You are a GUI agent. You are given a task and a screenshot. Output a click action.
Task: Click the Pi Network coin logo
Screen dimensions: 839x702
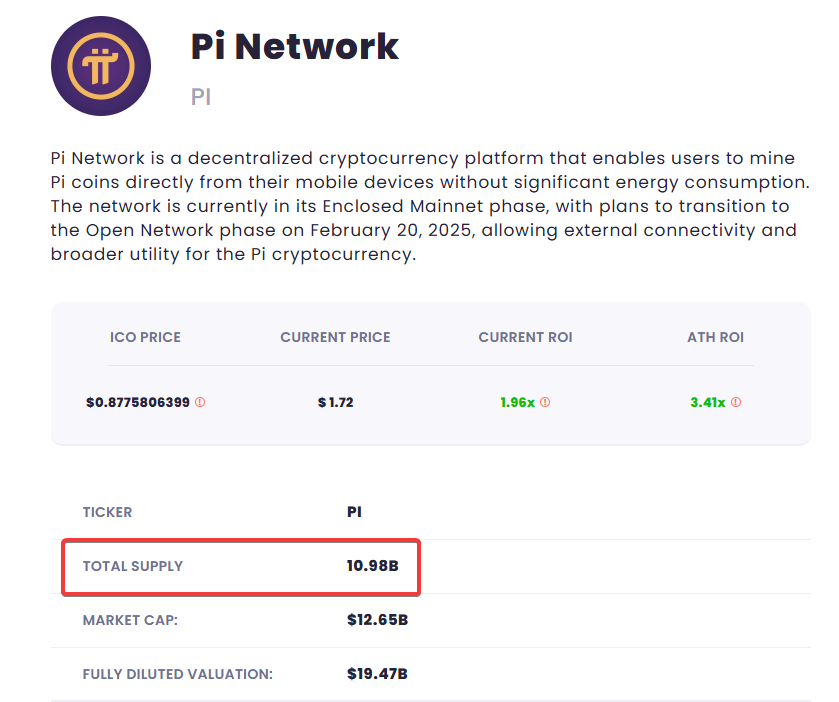(x=101, y=66)
